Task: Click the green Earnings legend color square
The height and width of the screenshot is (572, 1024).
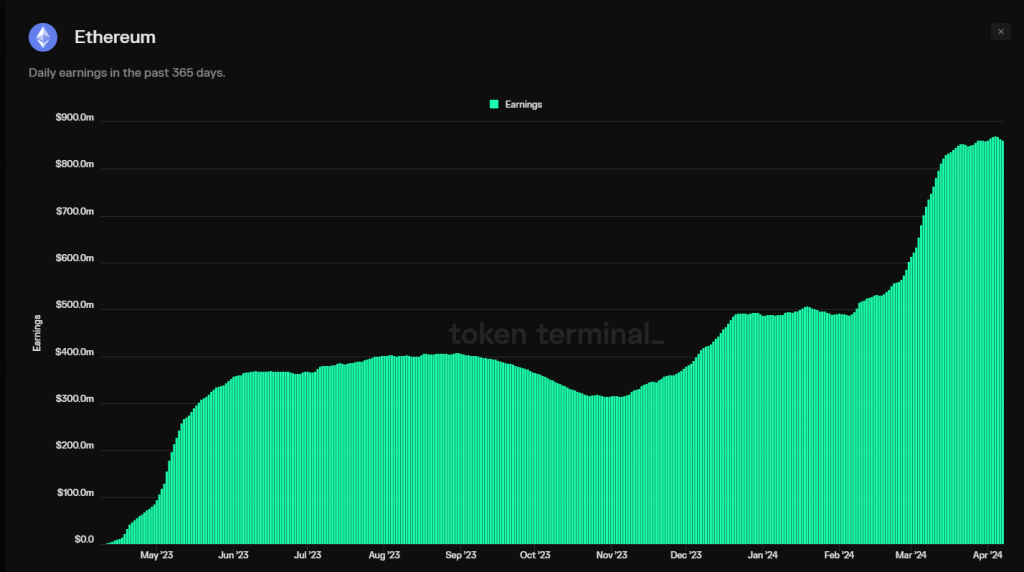Action: pyautogui.click(x=494, y=104)
